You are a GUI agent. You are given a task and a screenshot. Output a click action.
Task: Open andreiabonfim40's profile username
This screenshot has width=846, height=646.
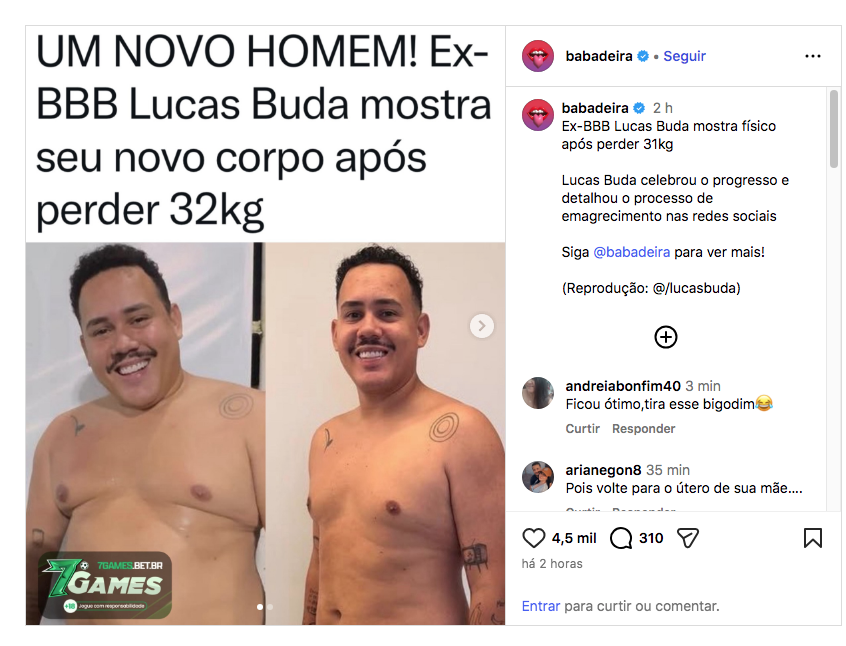[x=623, y=386]
